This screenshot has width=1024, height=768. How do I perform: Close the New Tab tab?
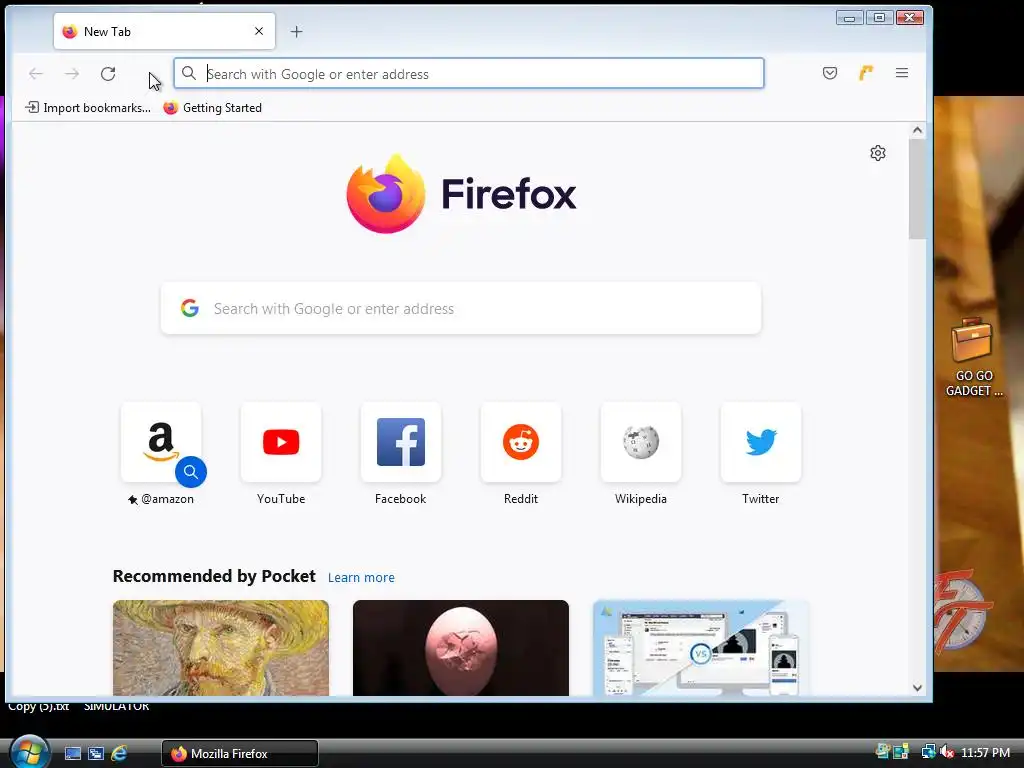tap(259, 31)
